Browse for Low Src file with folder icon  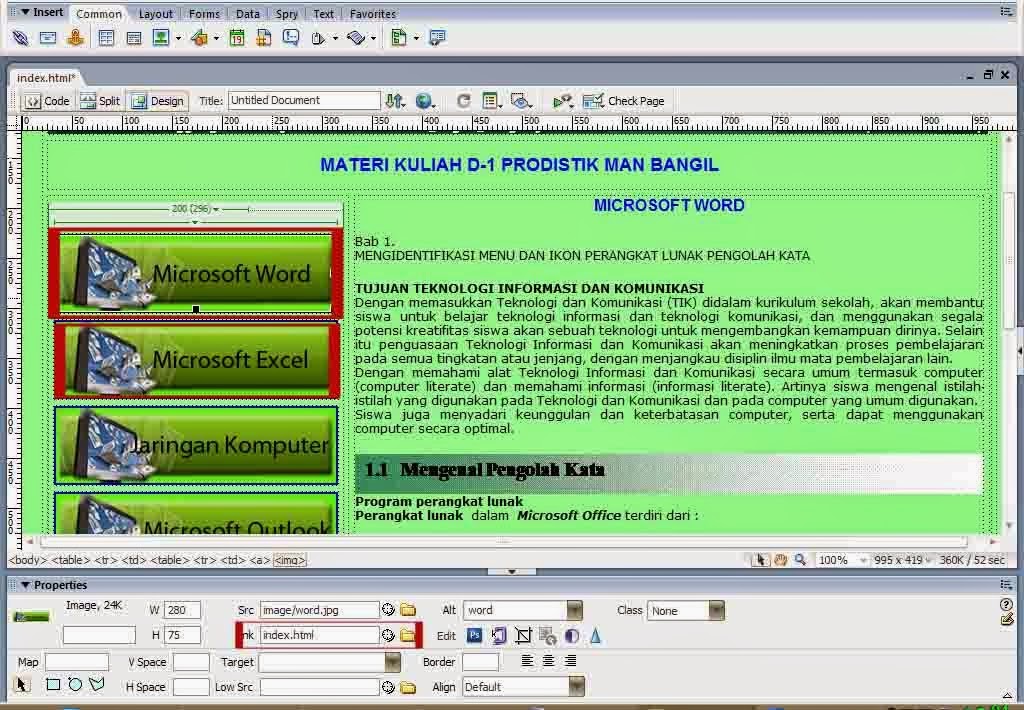(408, 687)
